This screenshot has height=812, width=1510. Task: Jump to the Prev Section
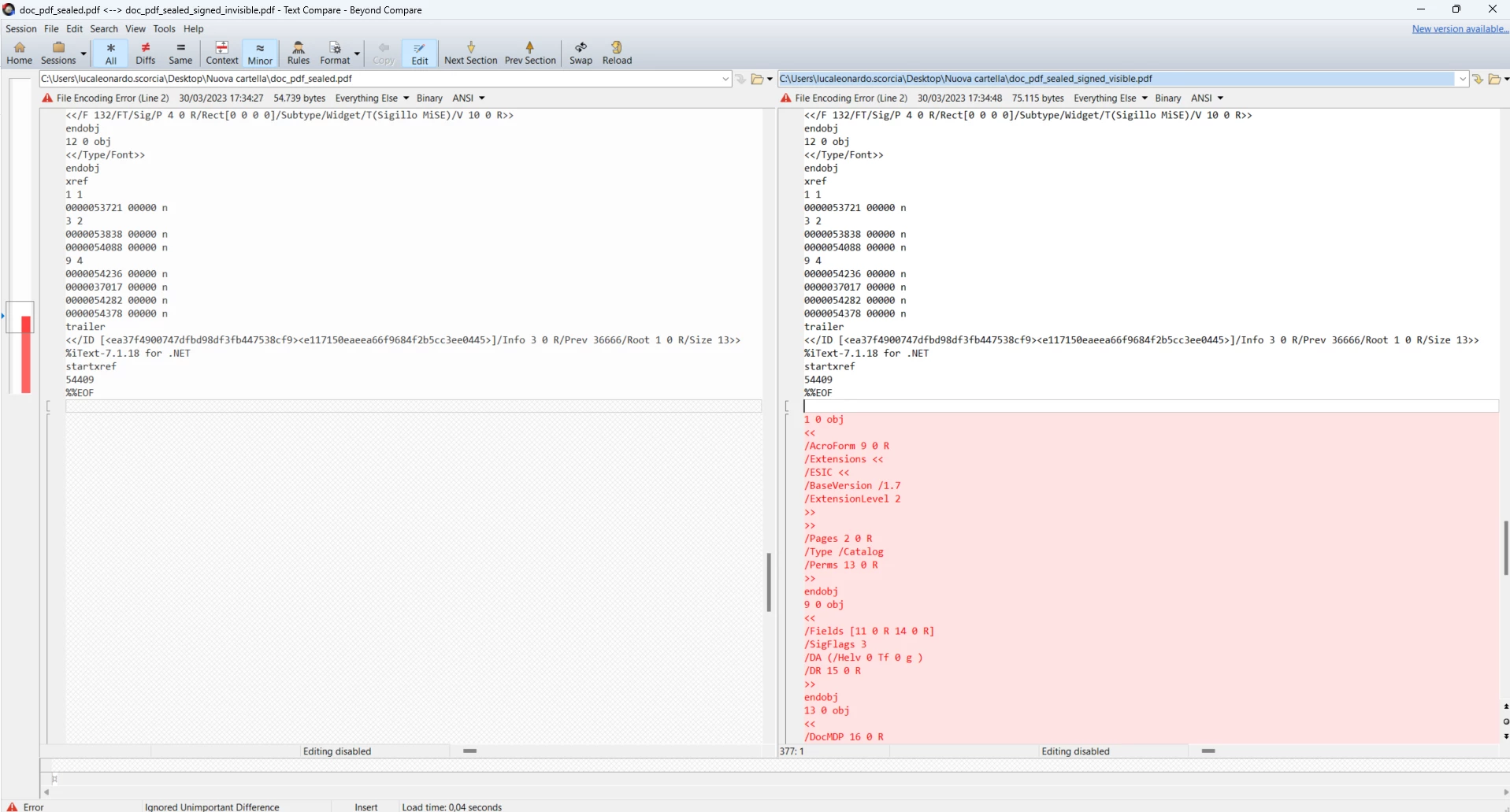pyautogui.click(x=530, y=53)
